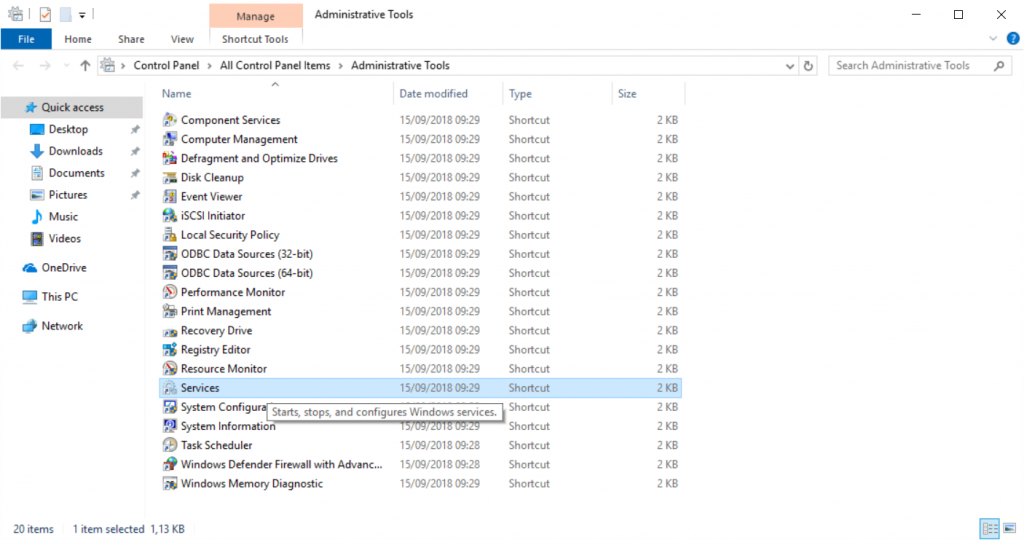1024x540 pixels.
Task: Switch to large icons view layout
Action: pos(1010,528)
